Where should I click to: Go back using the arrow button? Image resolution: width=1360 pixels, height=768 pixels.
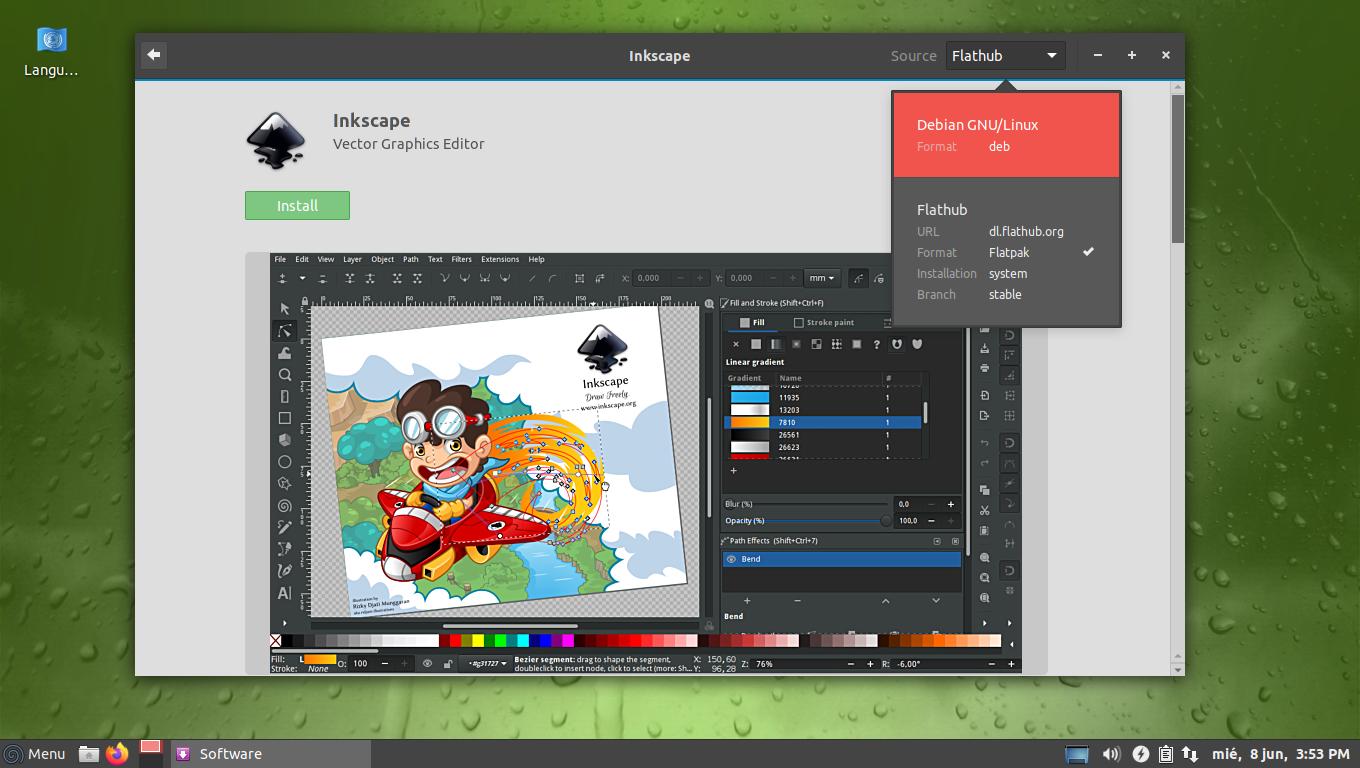(153, 55)
